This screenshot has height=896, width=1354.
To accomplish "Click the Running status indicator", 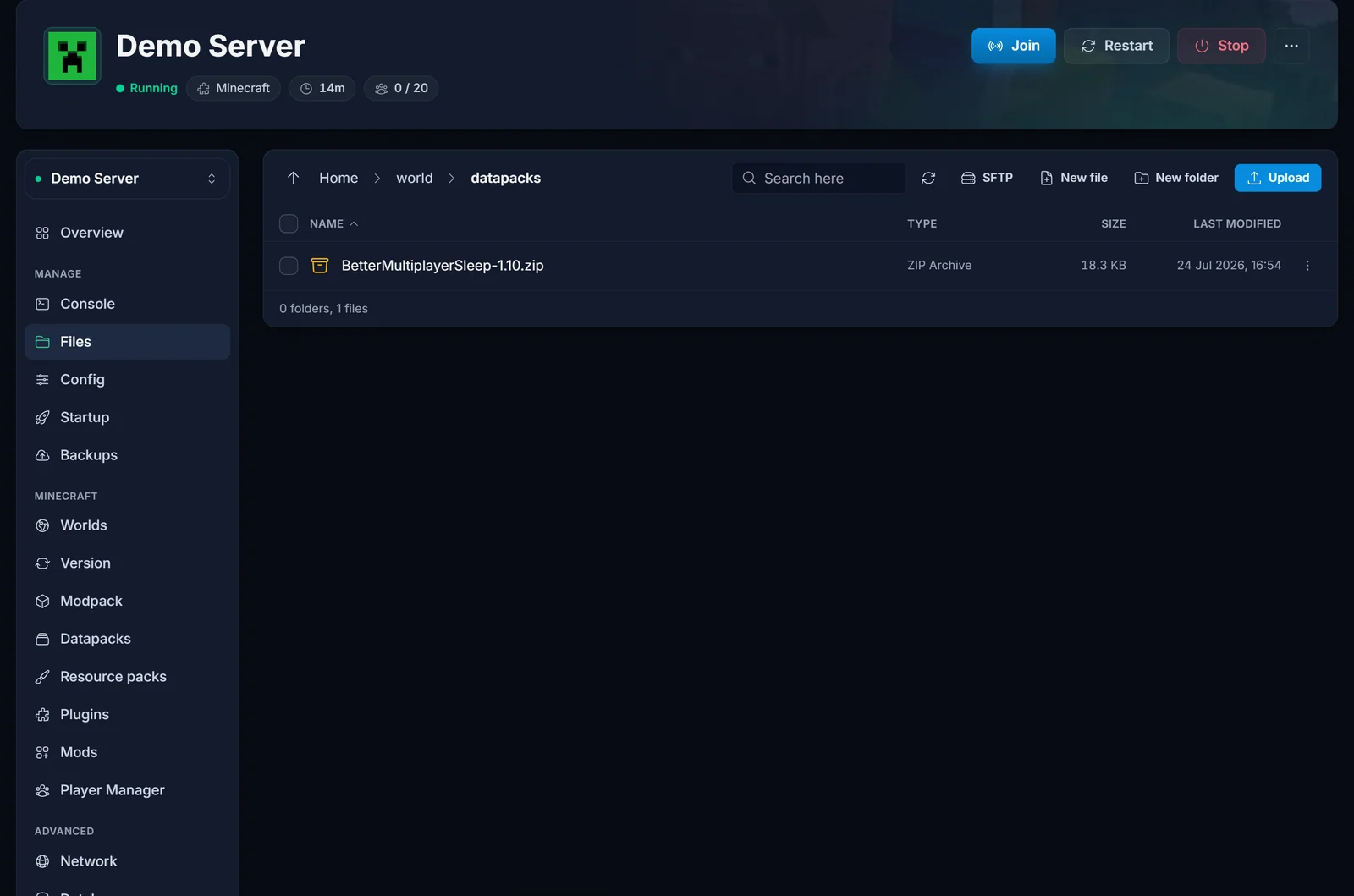I will coord(146,88).
